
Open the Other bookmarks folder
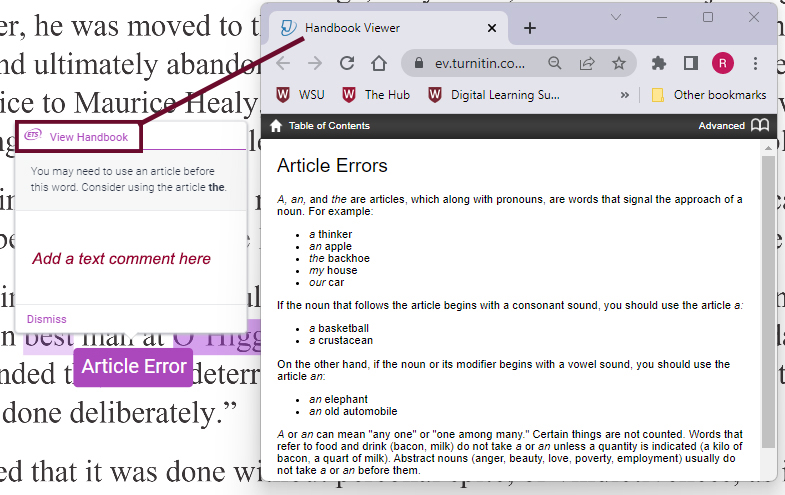[708, 95]
